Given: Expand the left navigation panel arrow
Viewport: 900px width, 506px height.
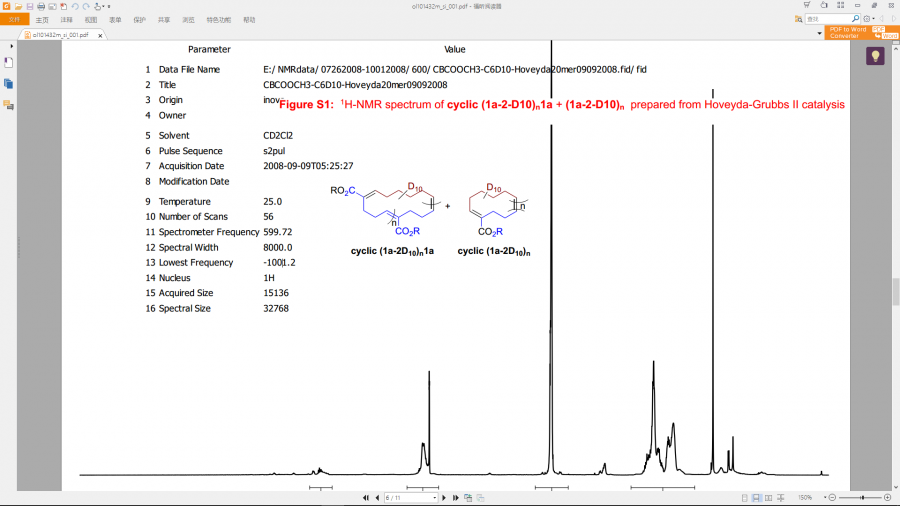Looking at the screenshot, I should (x=11, y=46).
